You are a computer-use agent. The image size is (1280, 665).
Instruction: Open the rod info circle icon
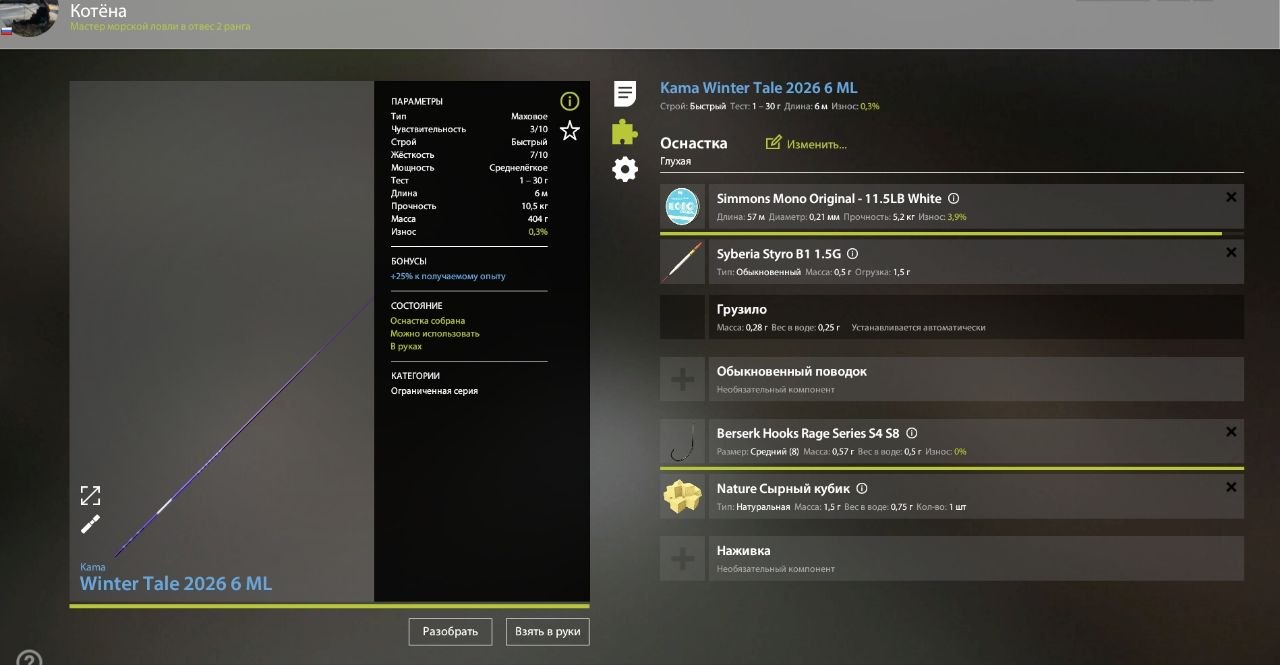(x=570, y=101)
